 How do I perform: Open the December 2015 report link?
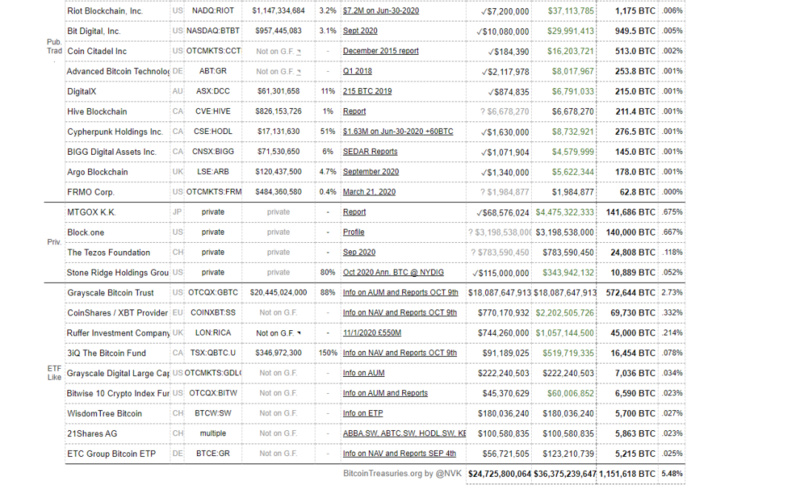coord(381,51)
